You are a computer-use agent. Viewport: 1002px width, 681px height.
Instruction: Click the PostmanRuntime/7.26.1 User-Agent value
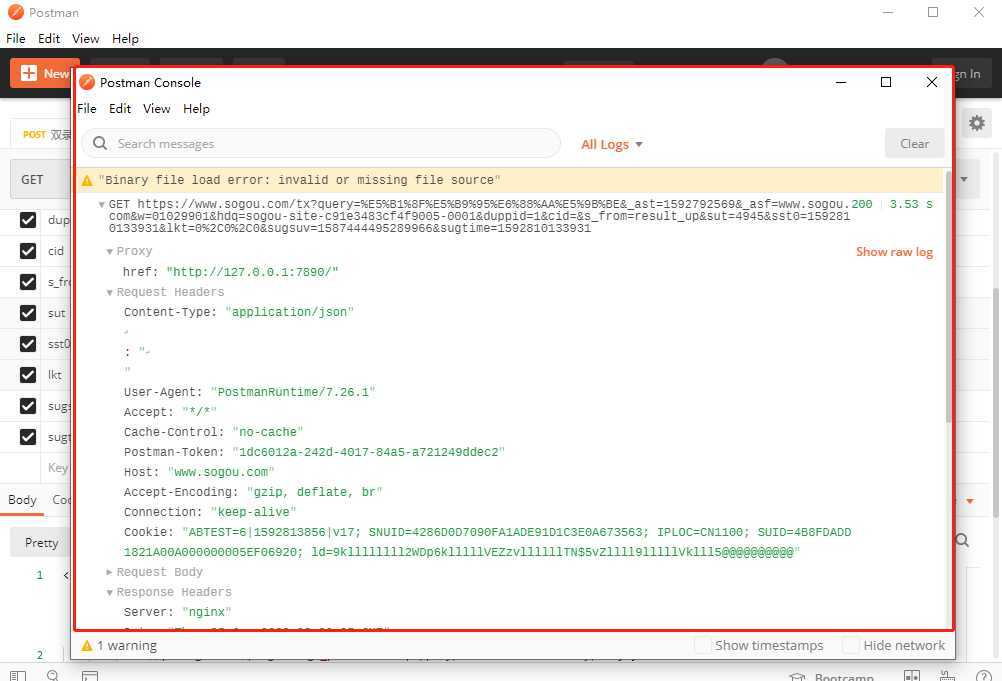[x=293, y=392]
